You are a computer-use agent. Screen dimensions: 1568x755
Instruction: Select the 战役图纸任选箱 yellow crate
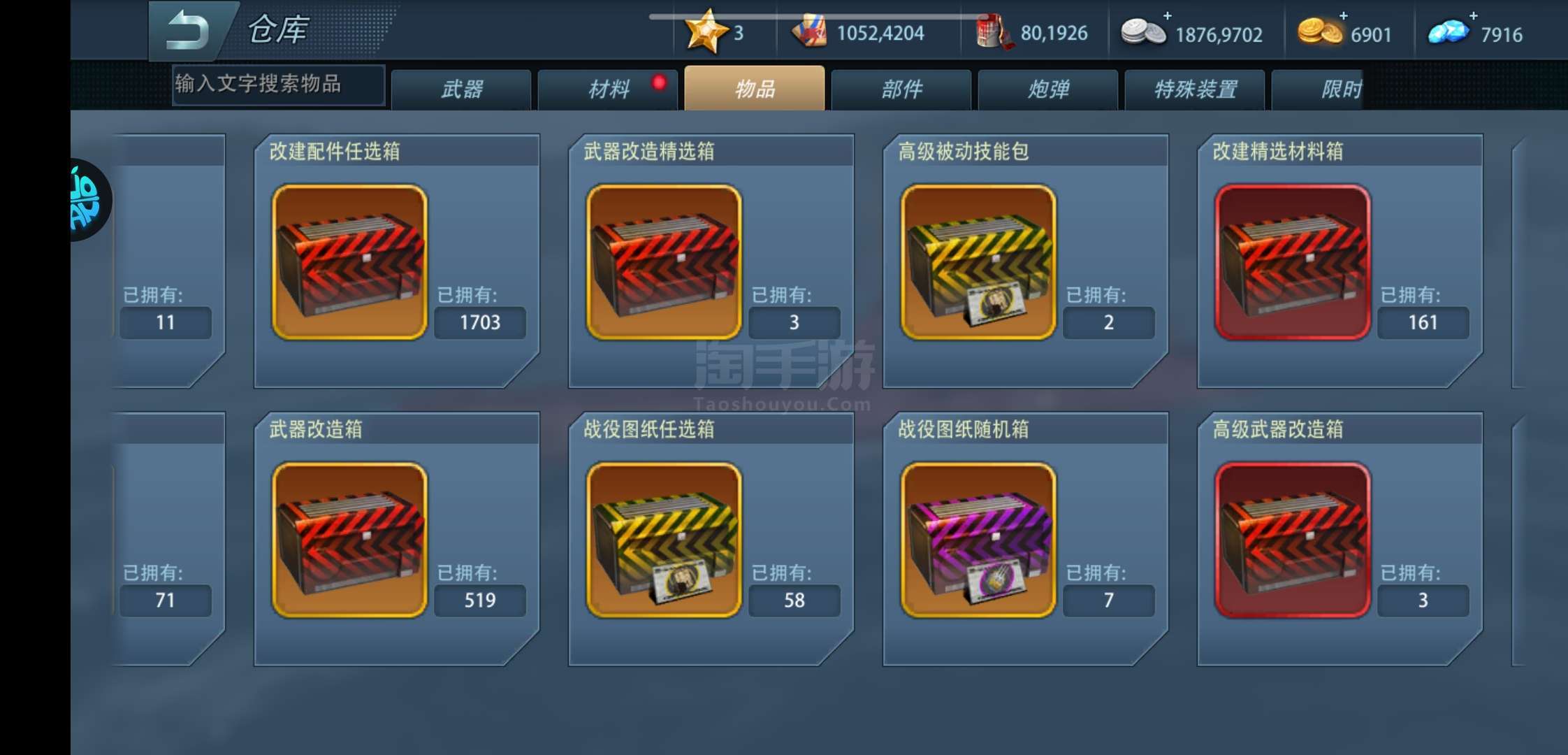coord(664,540)
